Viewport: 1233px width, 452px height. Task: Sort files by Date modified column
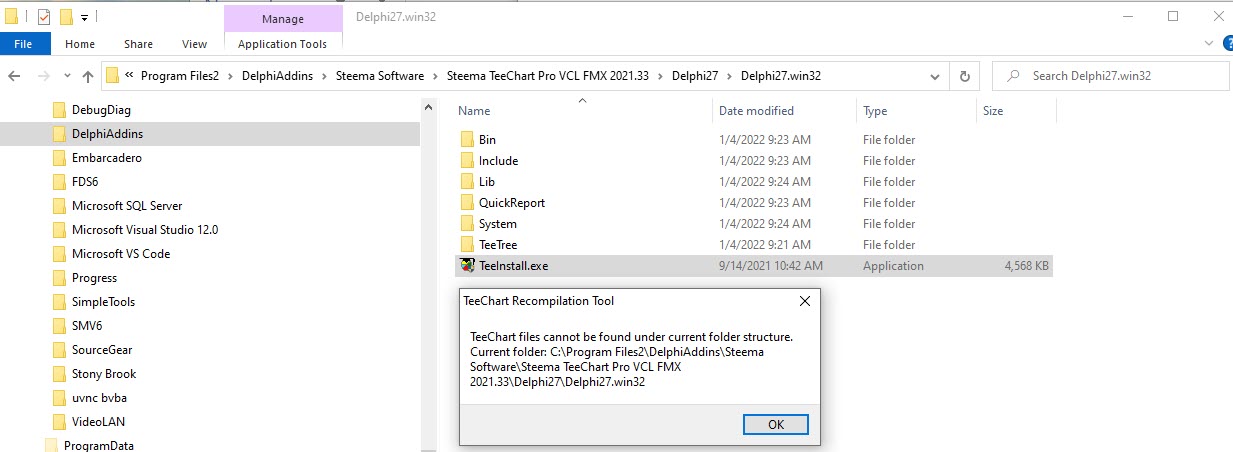point(756,111)
